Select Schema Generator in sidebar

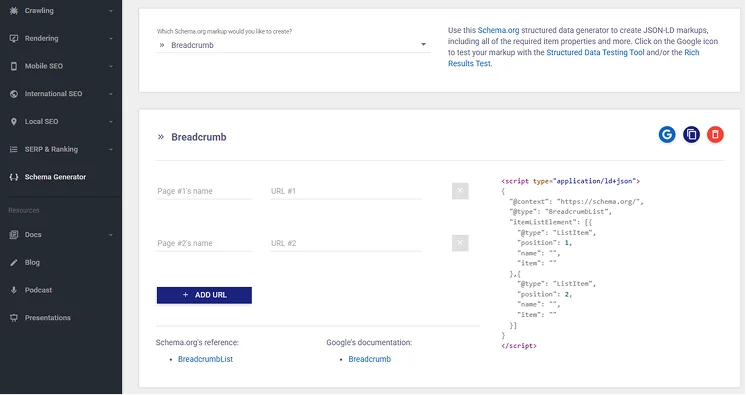click(61, 177)
